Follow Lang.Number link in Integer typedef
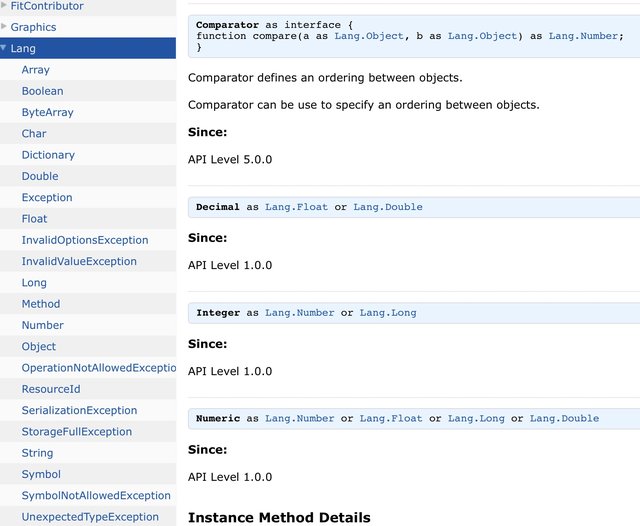Screen dimensions: 640x526 (x=299, y=313)
